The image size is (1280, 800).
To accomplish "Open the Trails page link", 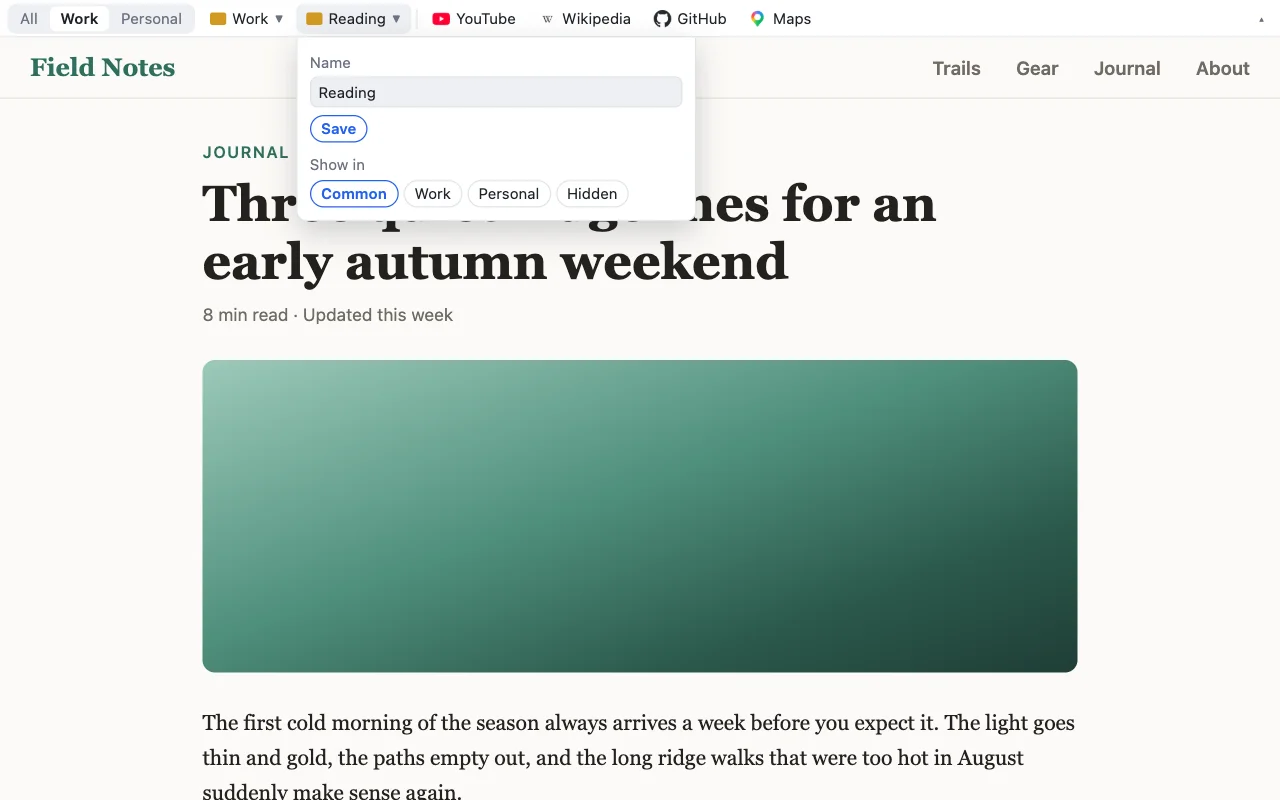I will pos(957,68).
